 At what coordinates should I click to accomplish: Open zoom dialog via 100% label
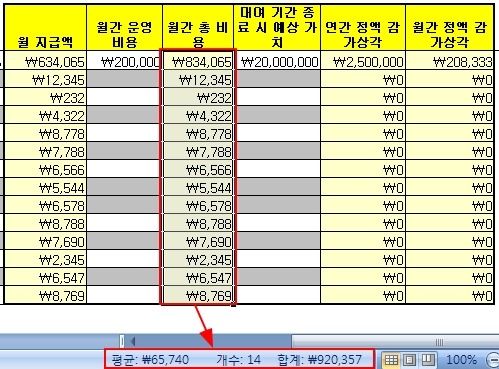pos(461,360)
